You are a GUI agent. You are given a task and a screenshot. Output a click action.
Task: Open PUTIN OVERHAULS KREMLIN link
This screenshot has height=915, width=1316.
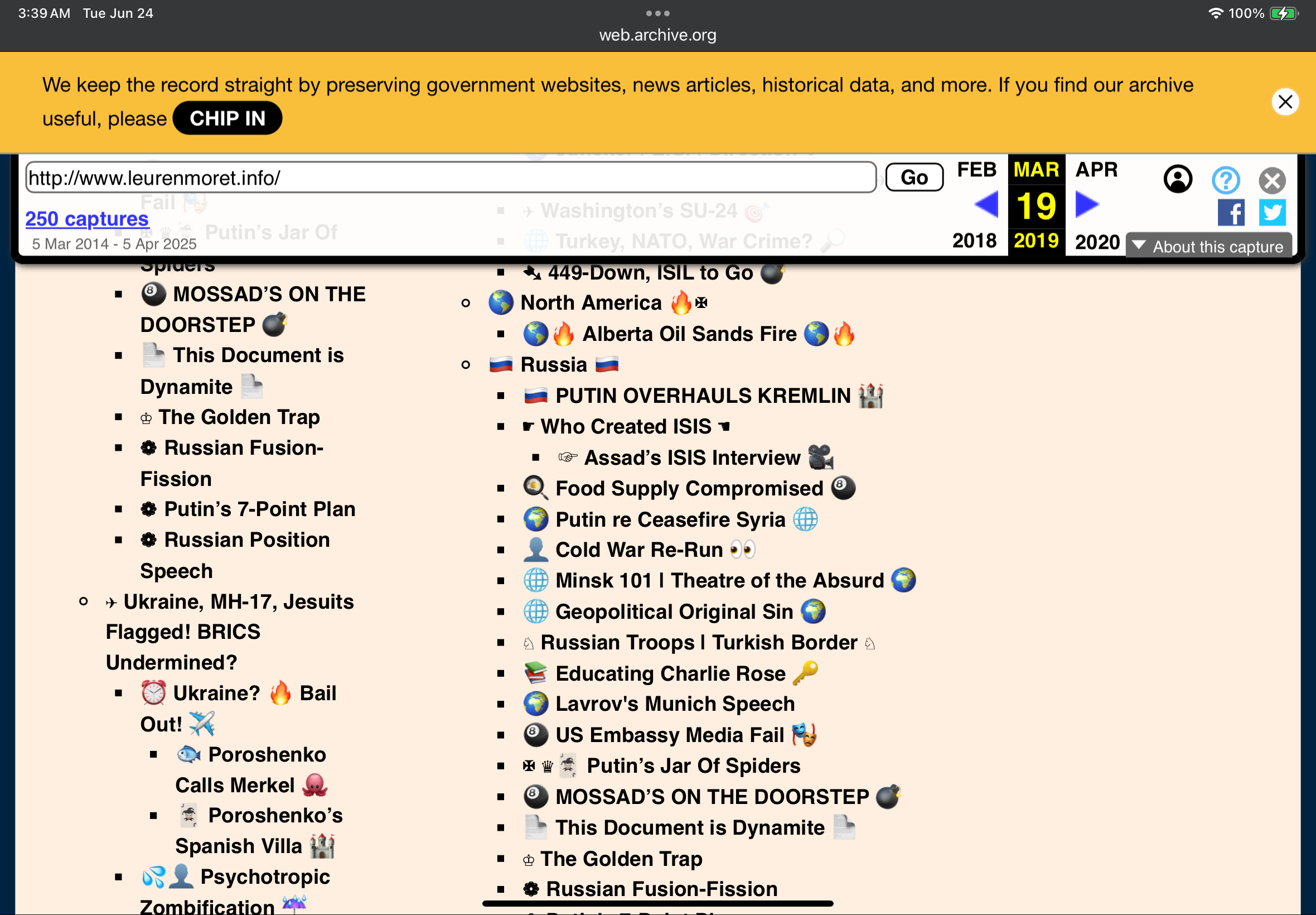(703, 396)
